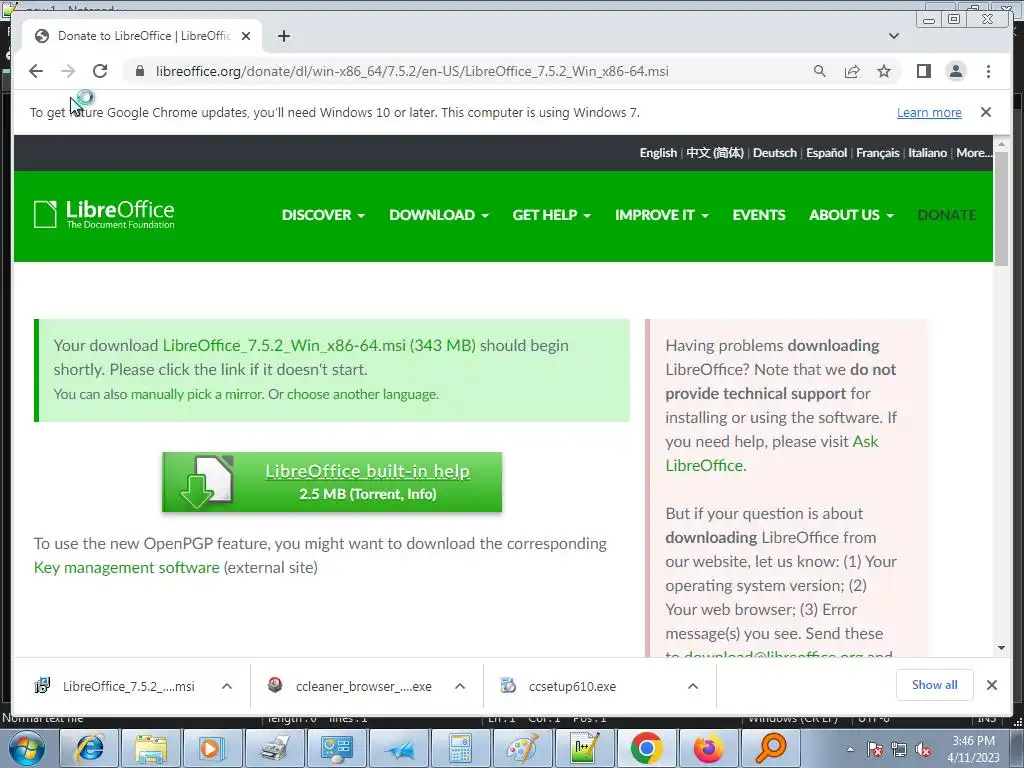Switch site language to English
Viewport: 1024px width, 768px height.
(x=658, y=153)
